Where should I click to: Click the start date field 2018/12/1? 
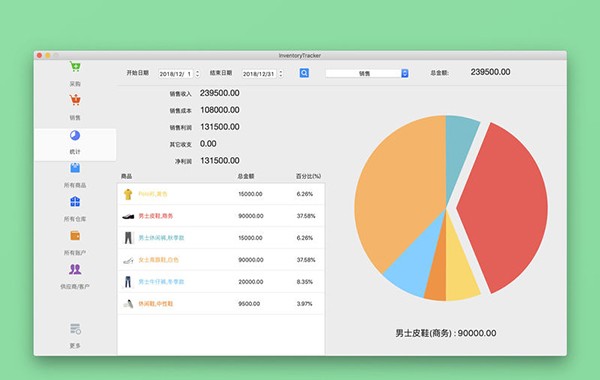[x=176, y=73]
